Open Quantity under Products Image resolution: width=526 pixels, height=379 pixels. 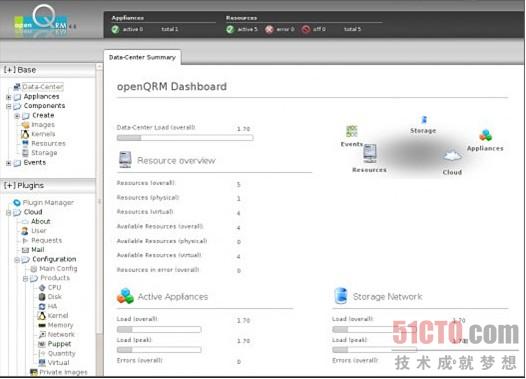(62, 354)
